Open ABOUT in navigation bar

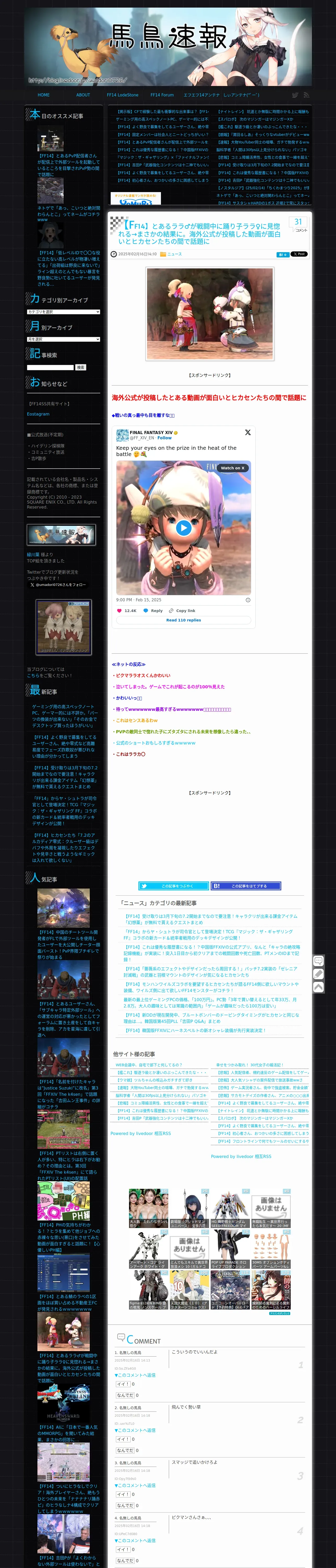pyautogui.click(x=83, y=95)
